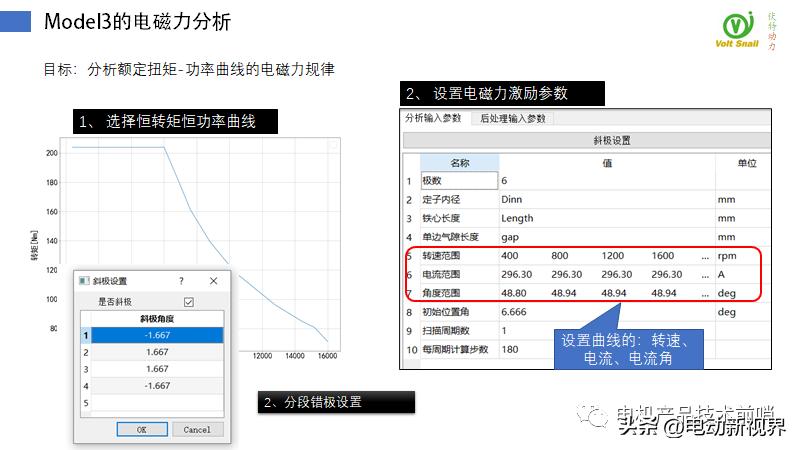Click empty skew angle row 5 cell
800x450 pixels.
pyautogui.click(x=157, y=403)
